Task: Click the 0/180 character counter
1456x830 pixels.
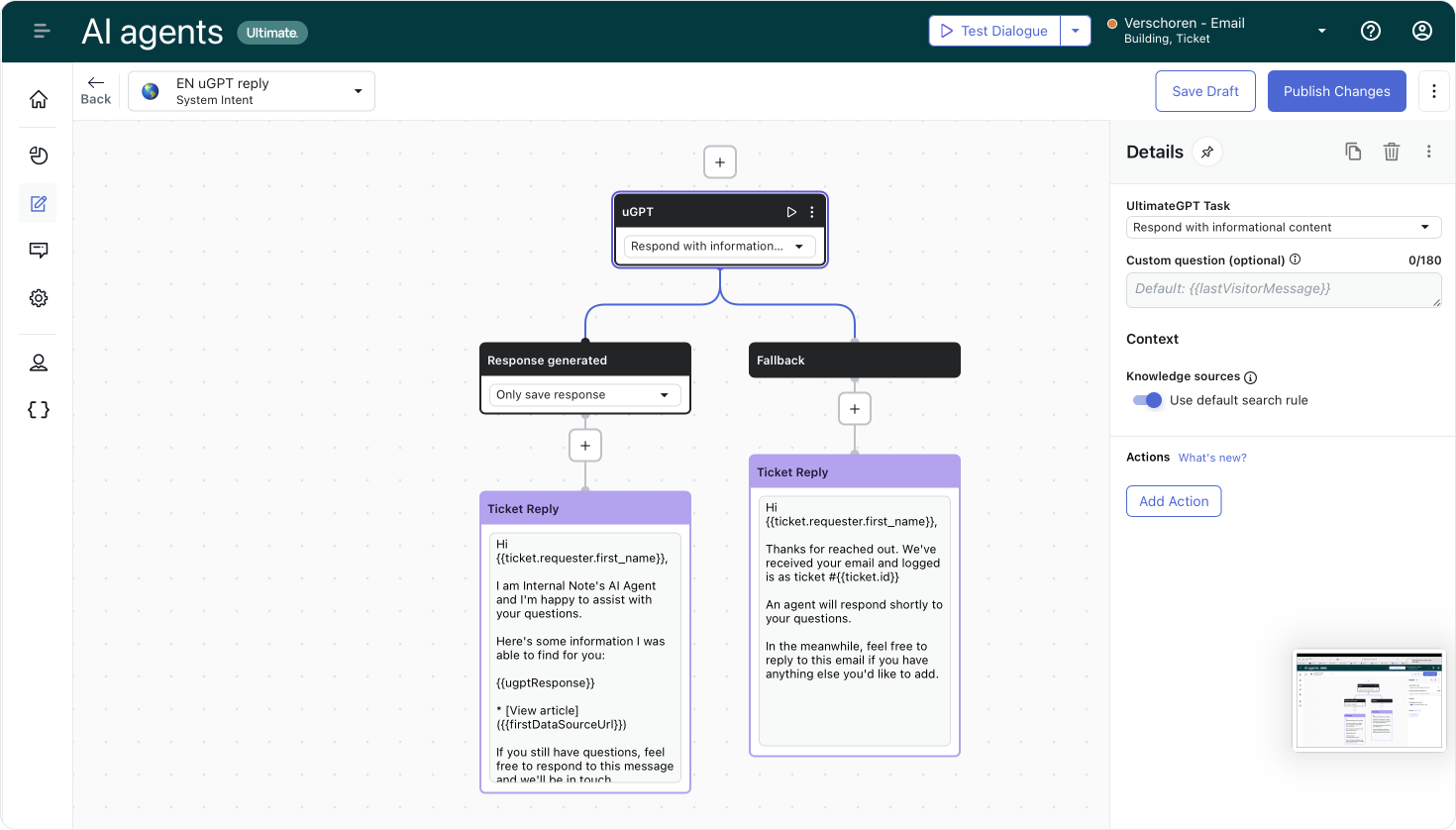Action: click(1424, 260)
